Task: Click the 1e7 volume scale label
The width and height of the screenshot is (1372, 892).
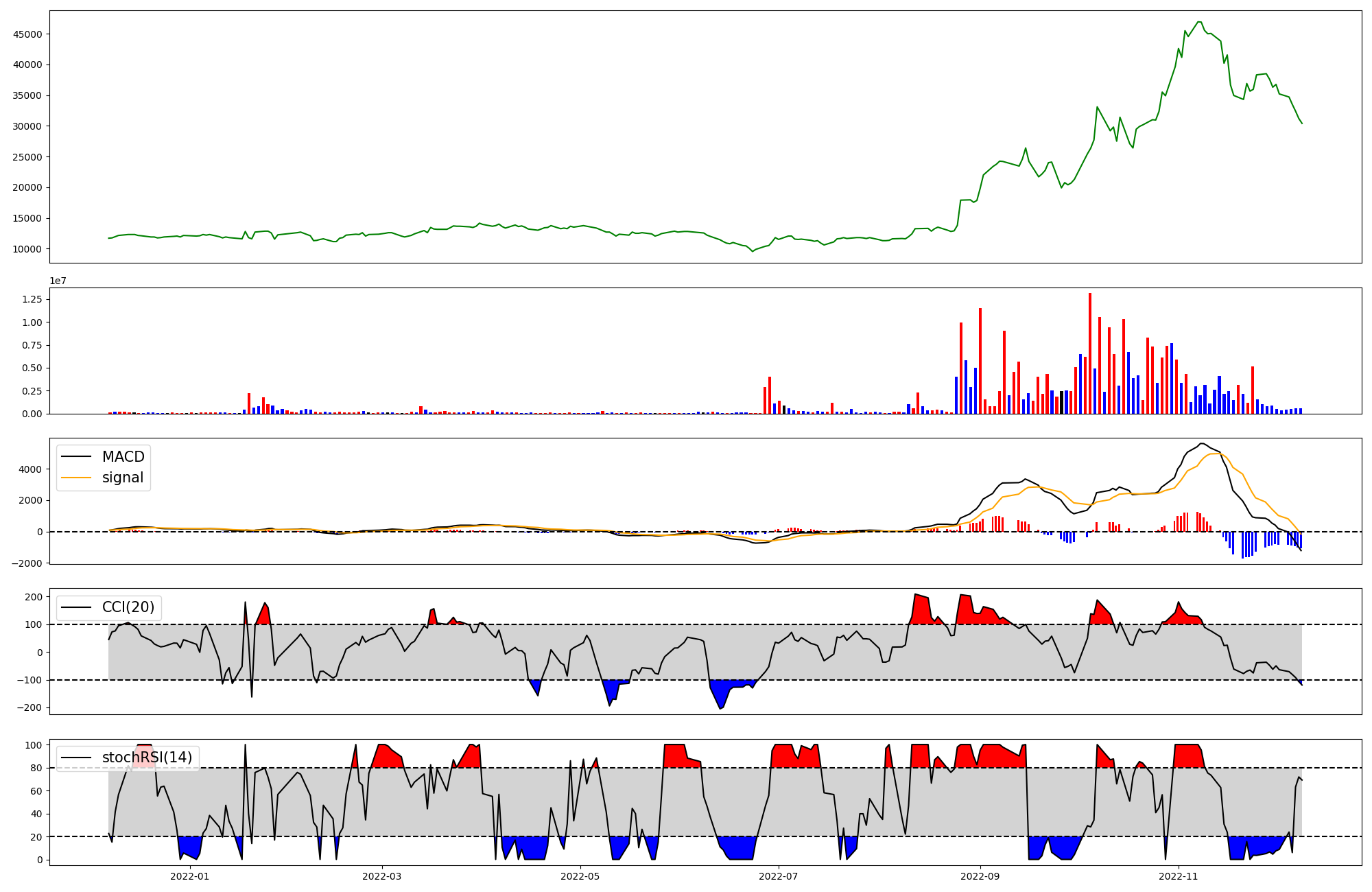Action: [58, 281]
